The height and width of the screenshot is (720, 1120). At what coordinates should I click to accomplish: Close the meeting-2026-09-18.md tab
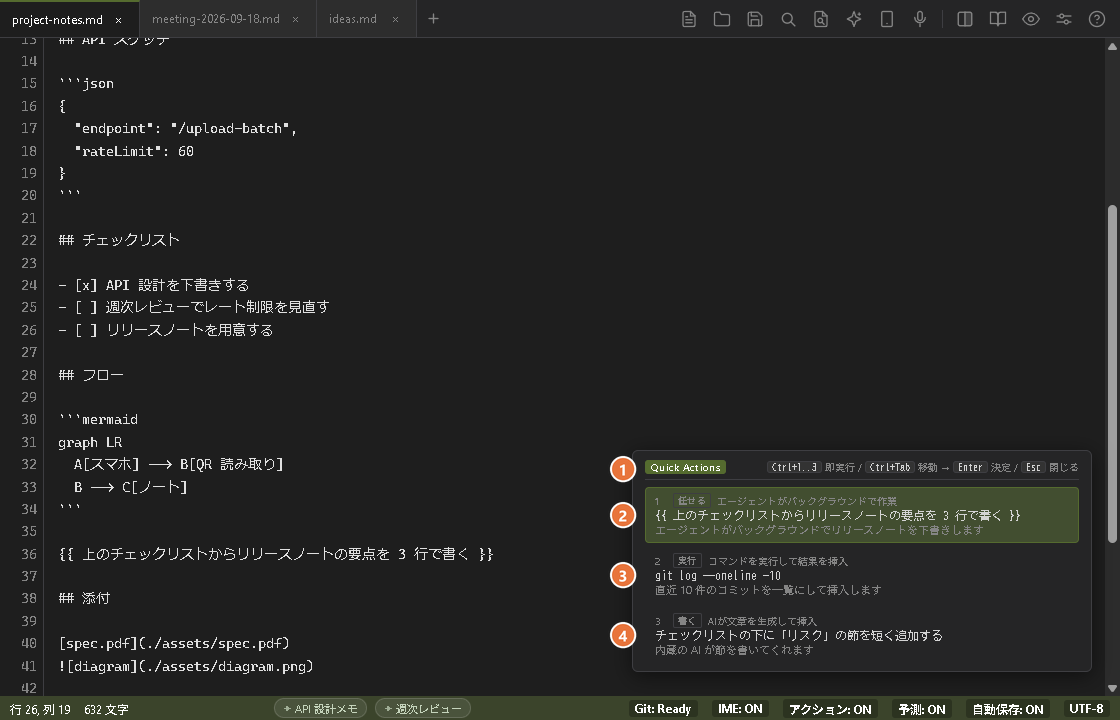coord(295,19)
